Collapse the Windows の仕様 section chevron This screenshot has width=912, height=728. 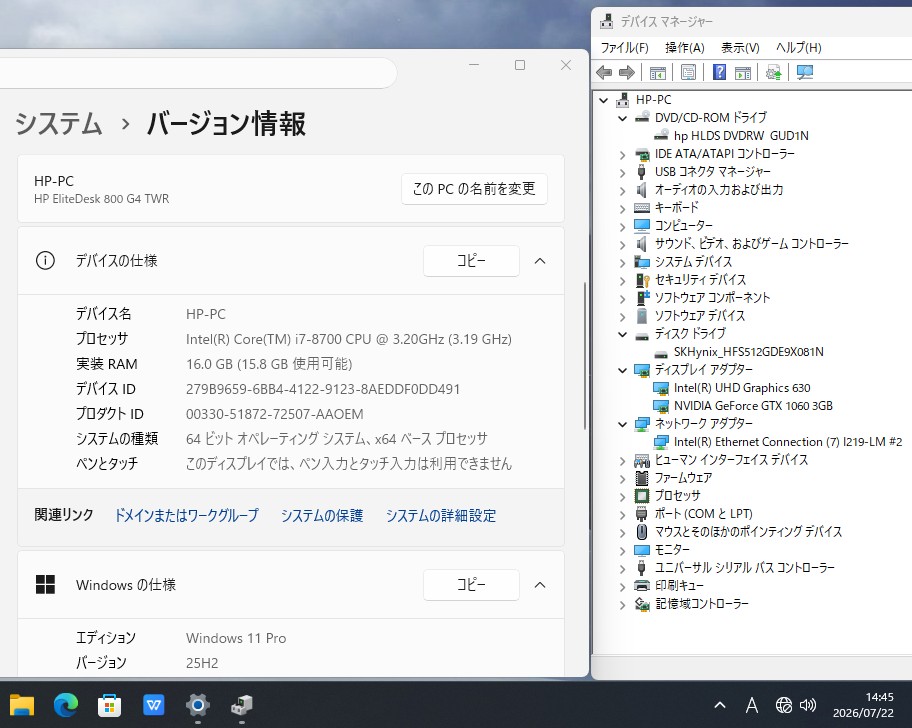540,585
